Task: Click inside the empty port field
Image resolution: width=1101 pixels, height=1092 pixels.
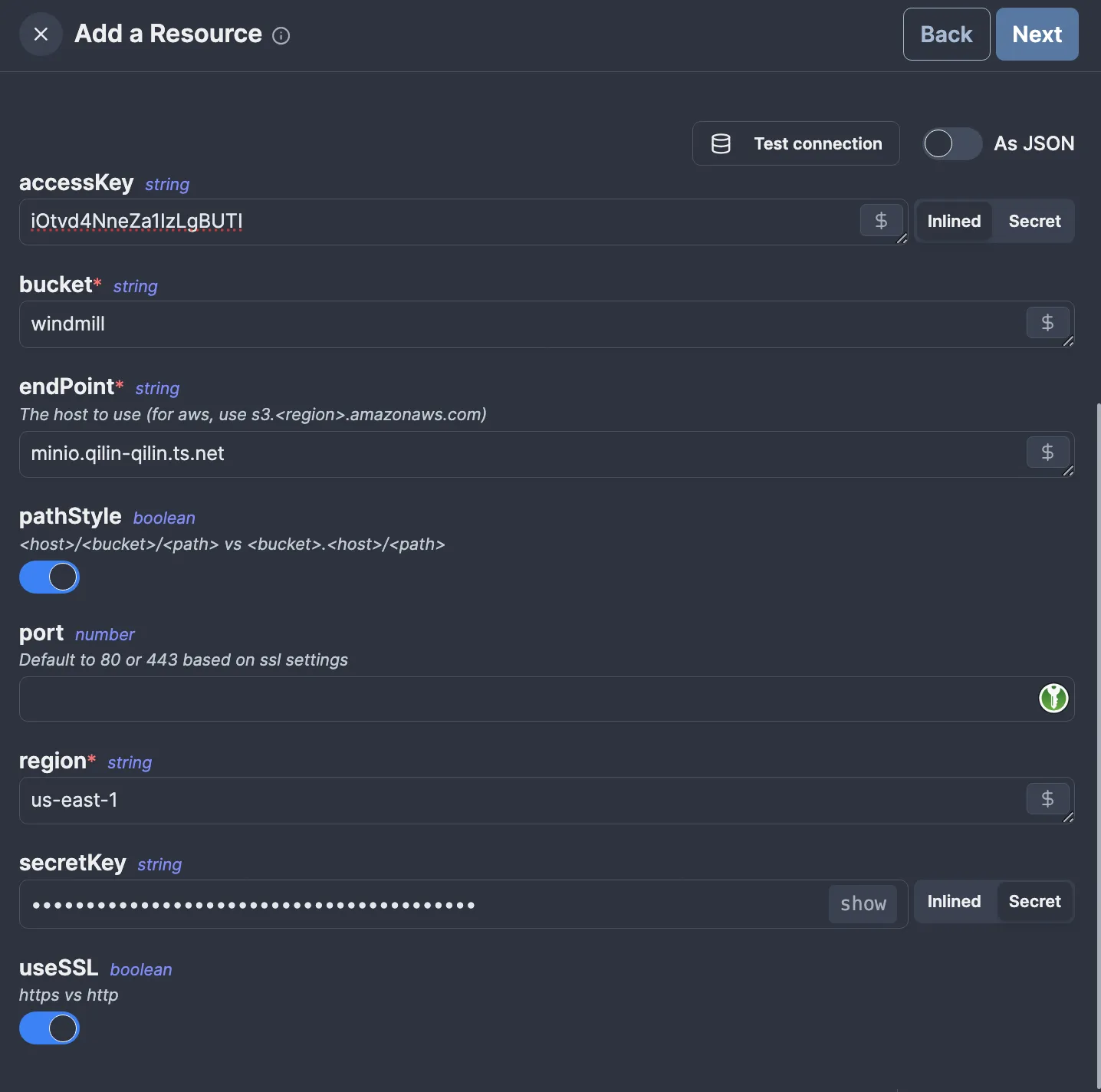Action: (x=460, y=699)
